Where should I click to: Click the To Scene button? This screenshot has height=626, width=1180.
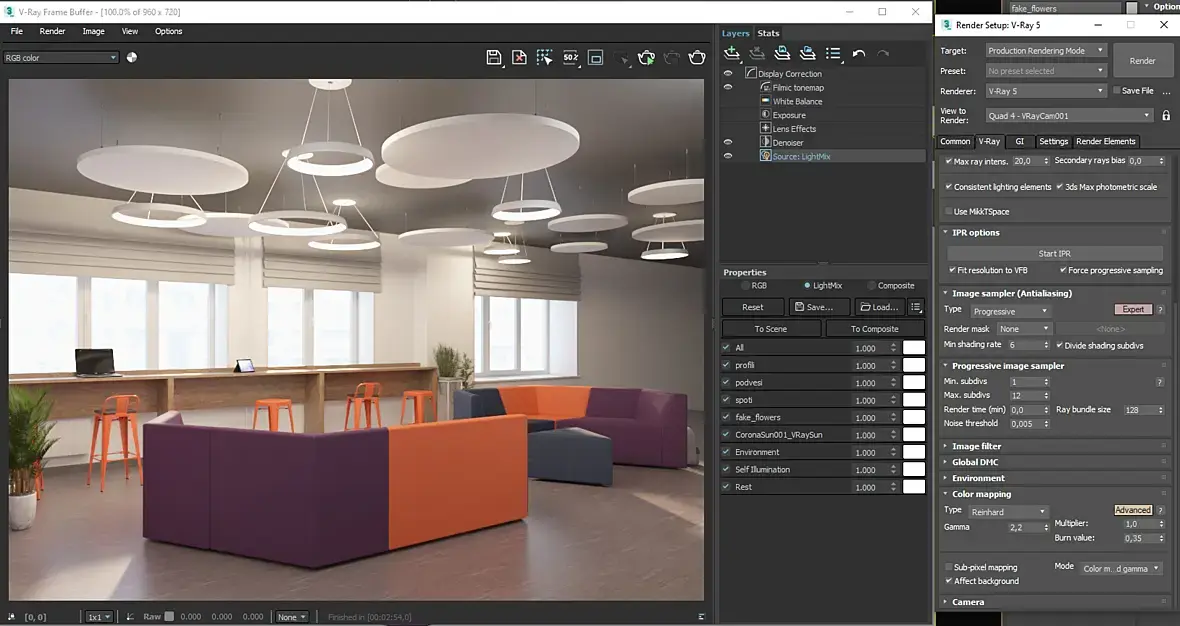pyautogui.click(x=771, y=329)
